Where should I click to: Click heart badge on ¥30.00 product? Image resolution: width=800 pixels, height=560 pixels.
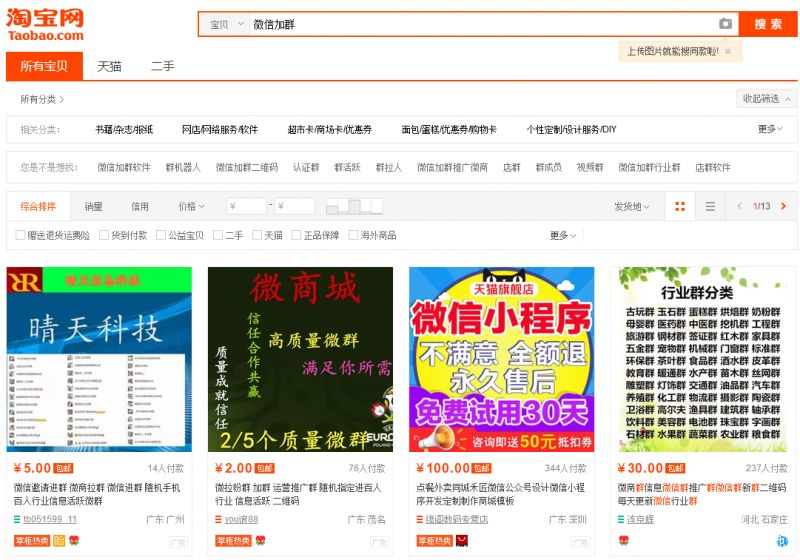click(x=623, y=540)
